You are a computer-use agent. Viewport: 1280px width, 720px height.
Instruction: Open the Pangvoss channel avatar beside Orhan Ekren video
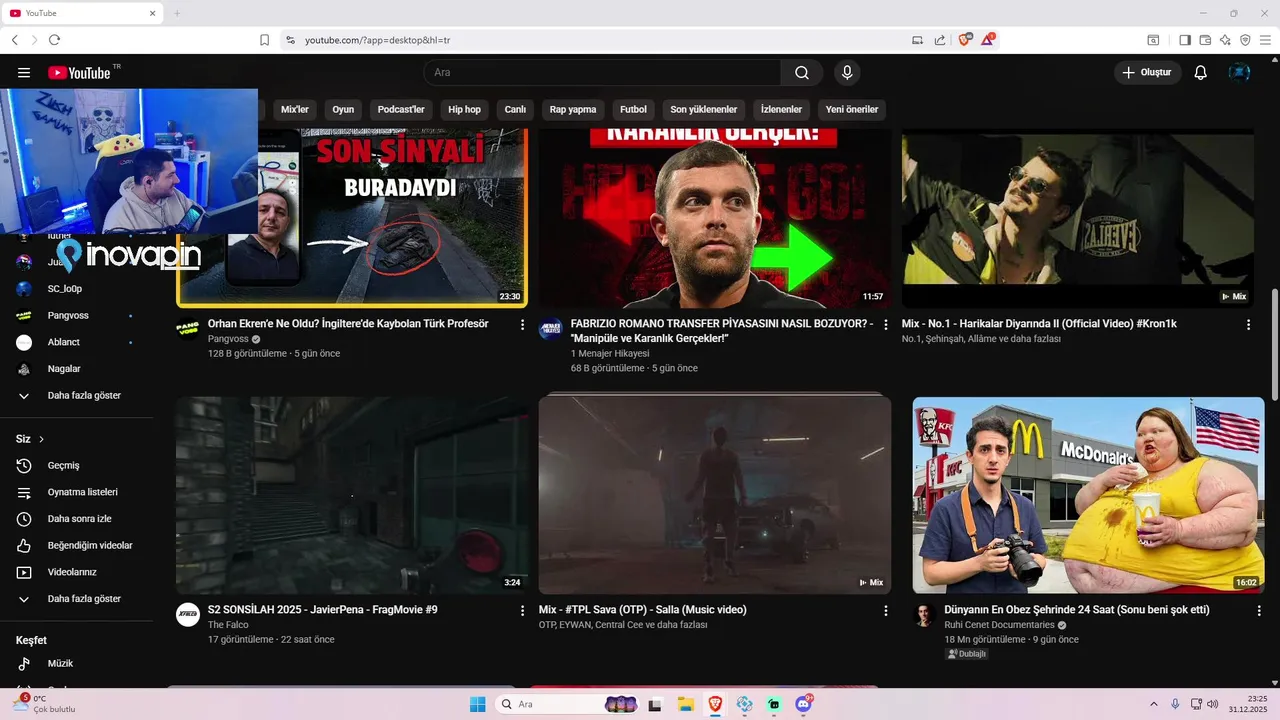pyautogui.click(x=188, y=328)
